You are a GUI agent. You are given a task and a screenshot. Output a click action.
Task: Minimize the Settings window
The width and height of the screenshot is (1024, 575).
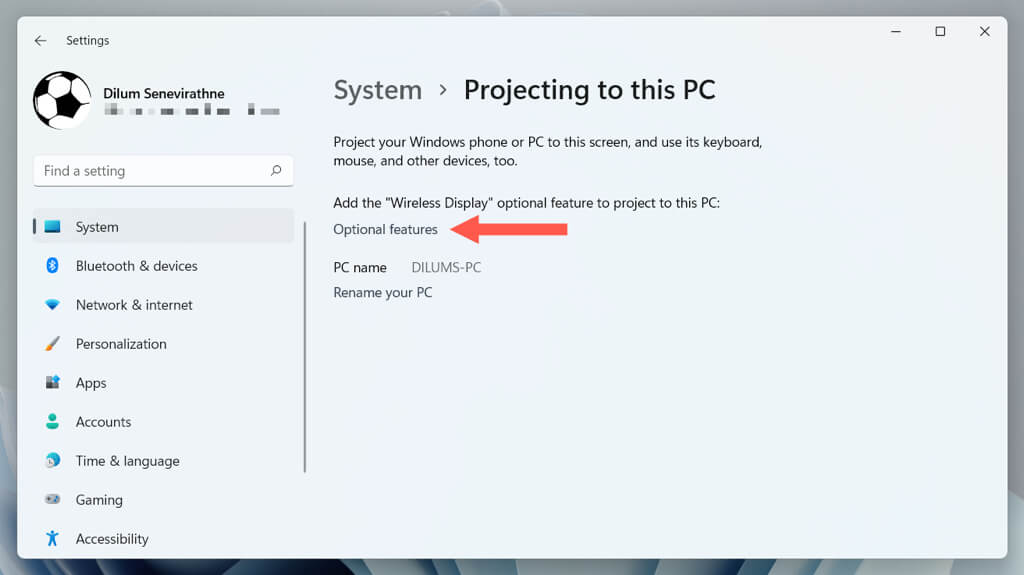click(x=896, y=31)
